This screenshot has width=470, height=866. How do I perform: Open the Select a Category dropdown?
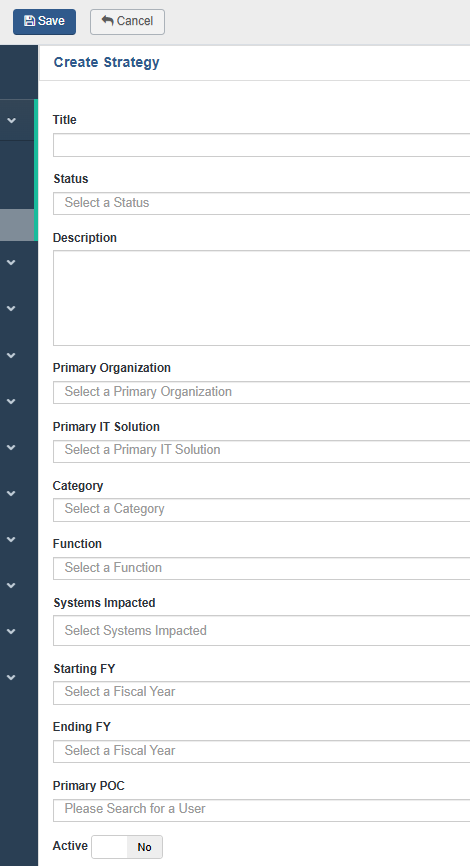pyautogui.click(x=262, y=509)
